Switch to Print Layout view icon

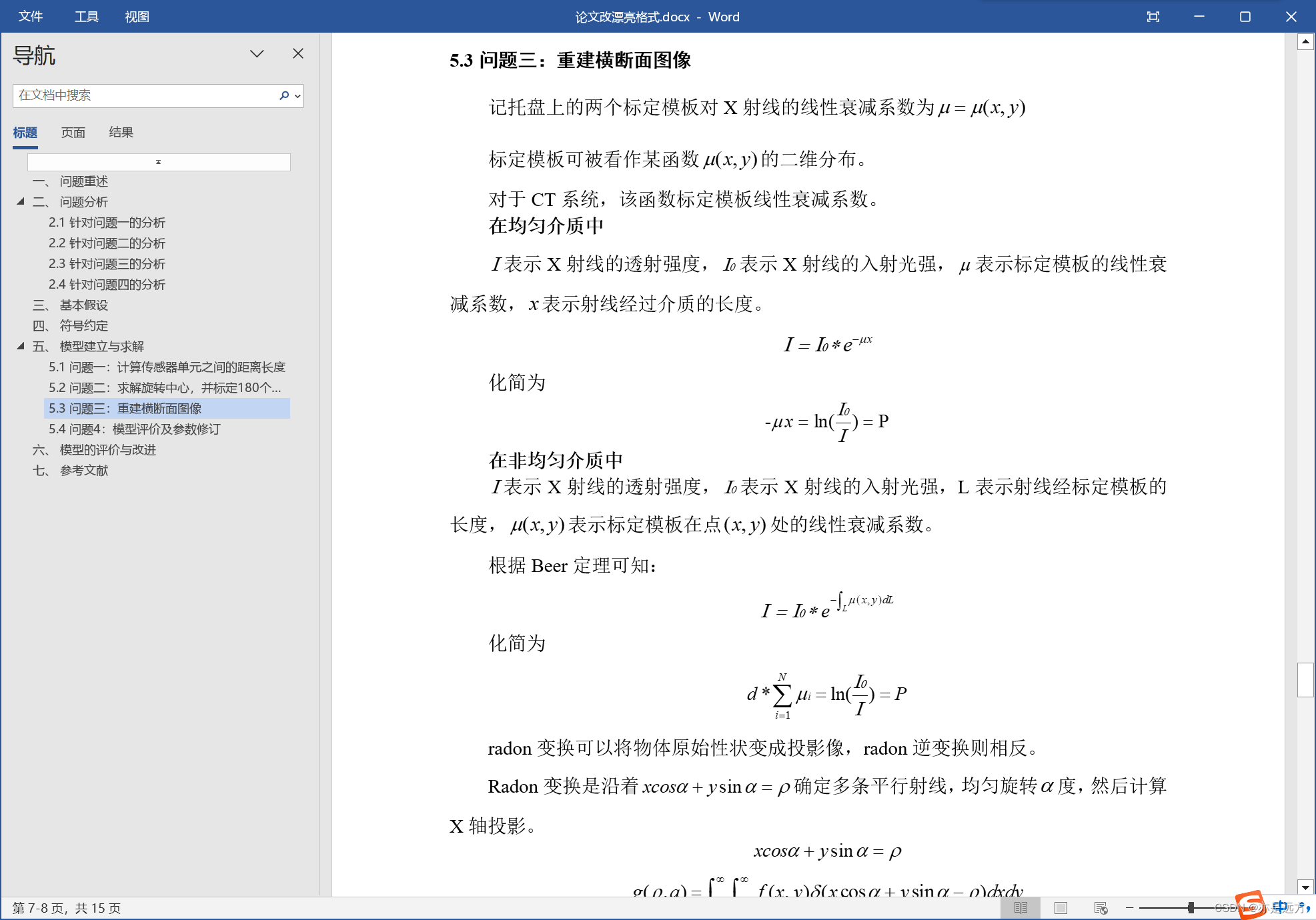pyautogui.click(x=1061, y=907)
